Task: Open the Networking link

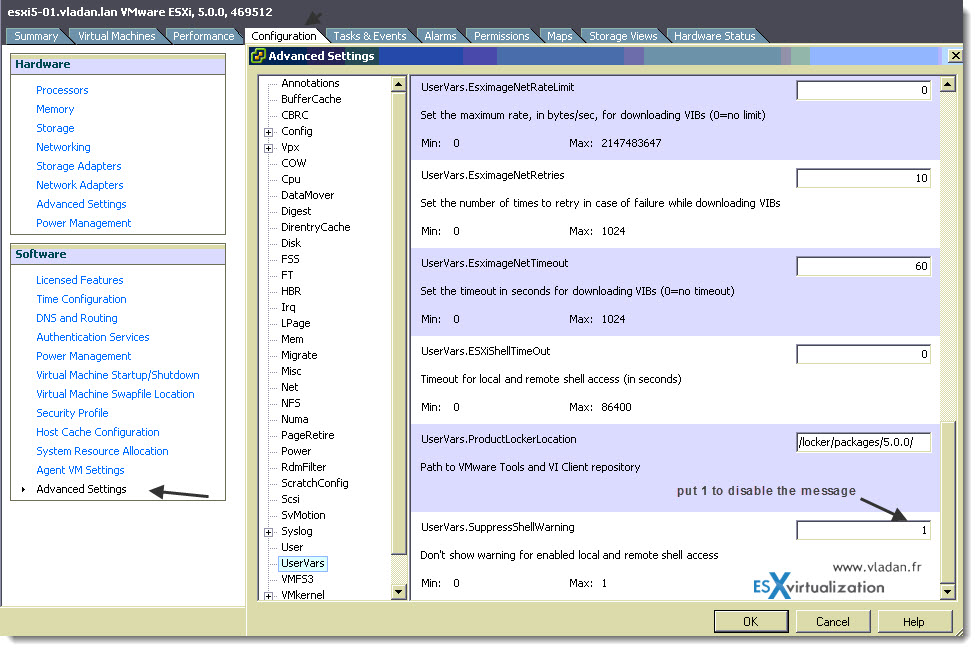Action: (63, 147)
